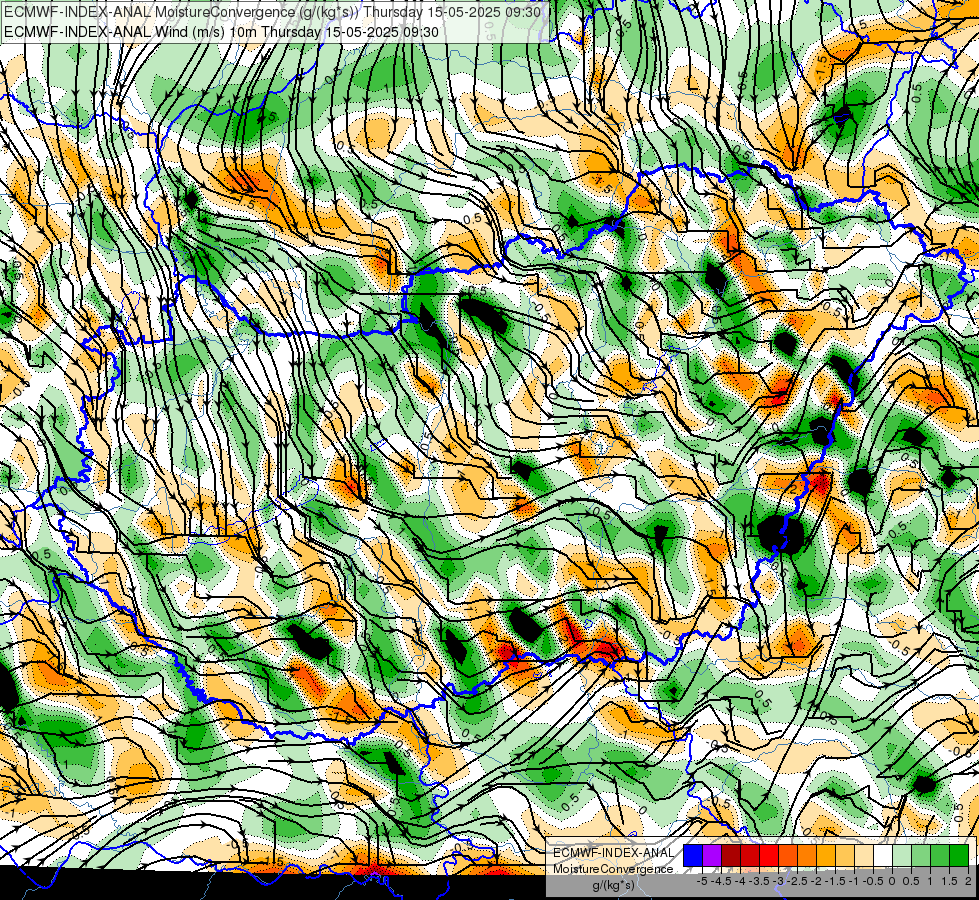Viewport: 979px width, 900px height.
Task: Select the legend swatch between -4 and -3.5
Action: click(x=750, y=855)
